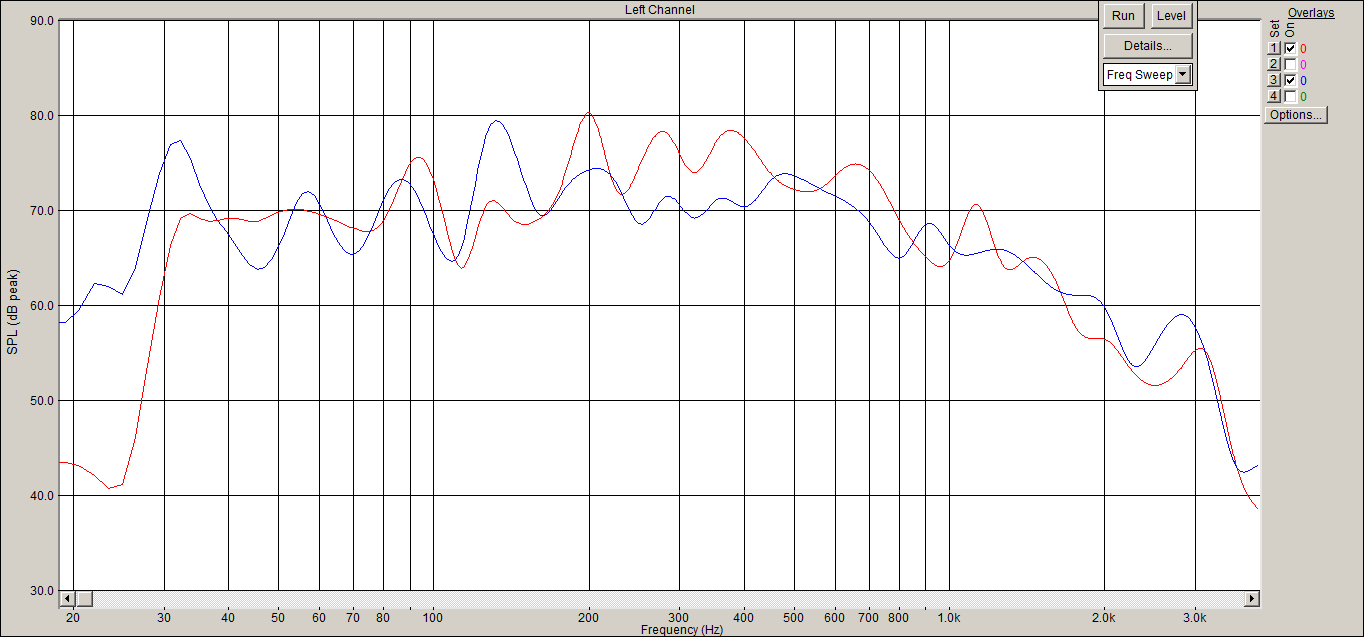This screenshot has width=1366, height=637.
Task: Uncheck overlay 3 On checkbox
Action: tap(1290, 80)
